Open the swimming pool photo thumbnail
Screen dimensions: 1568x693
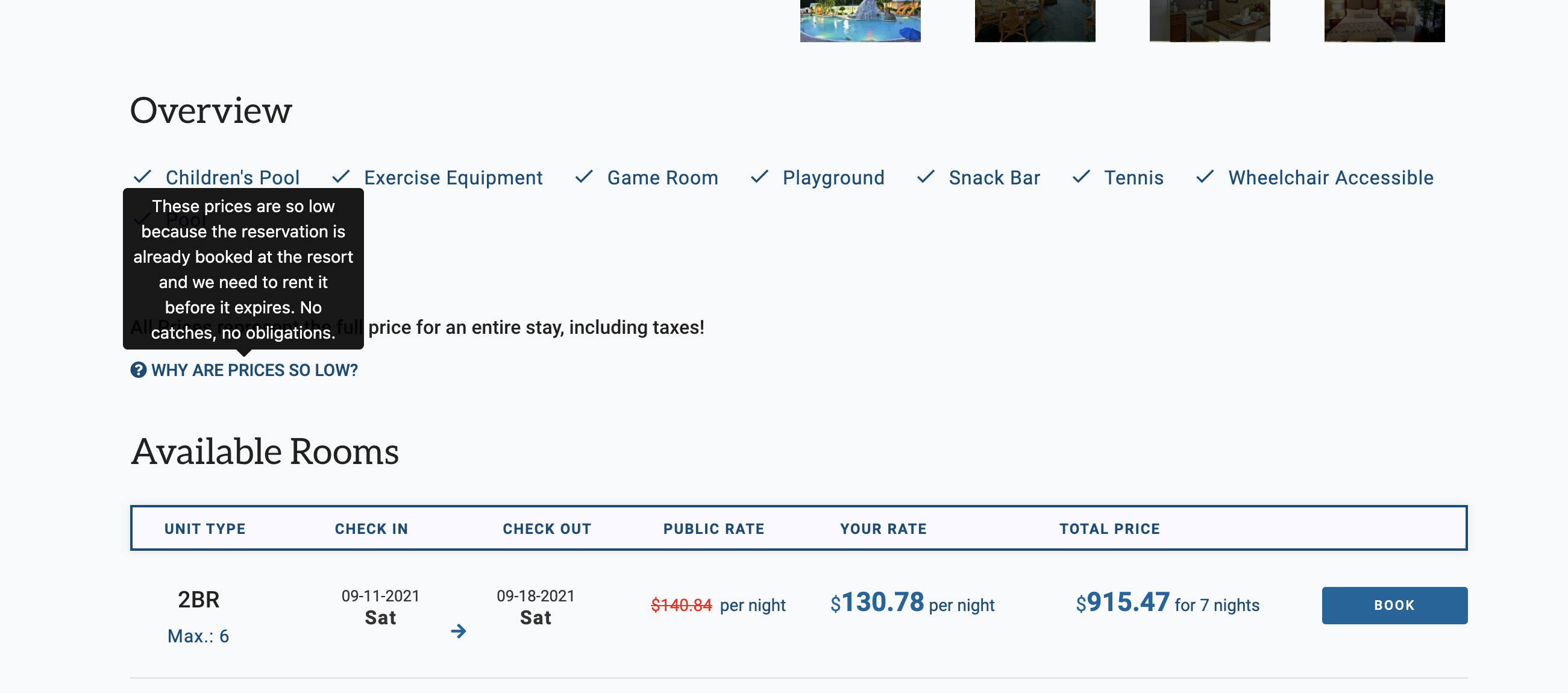[x=859, y=20]
